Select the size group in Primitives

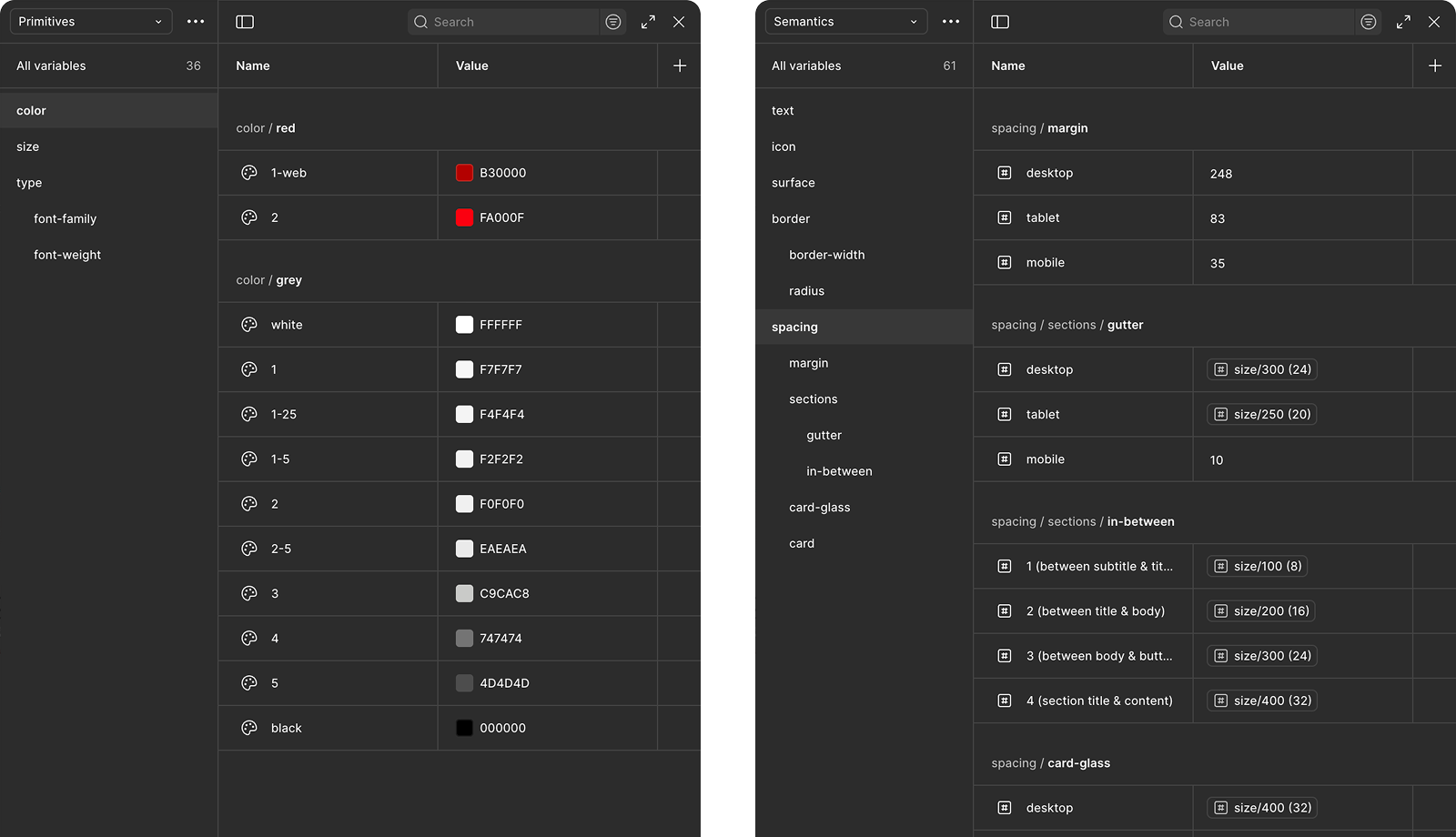[x=109, y=146]
